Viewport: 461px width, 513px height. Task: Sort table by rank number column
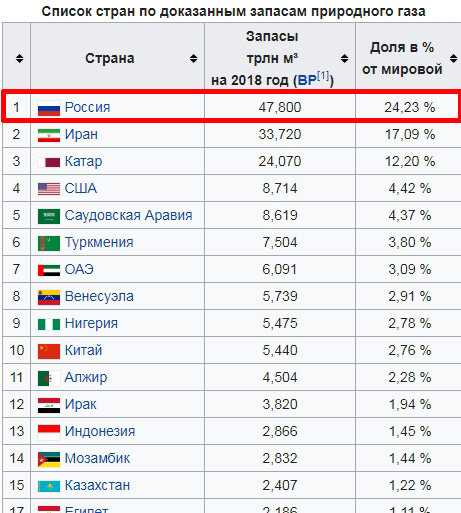click(x=20, y=58)
